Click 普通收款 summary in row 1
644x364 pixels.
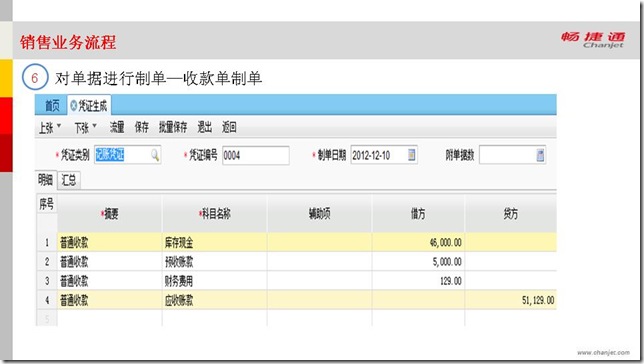[x=74, y=242]
